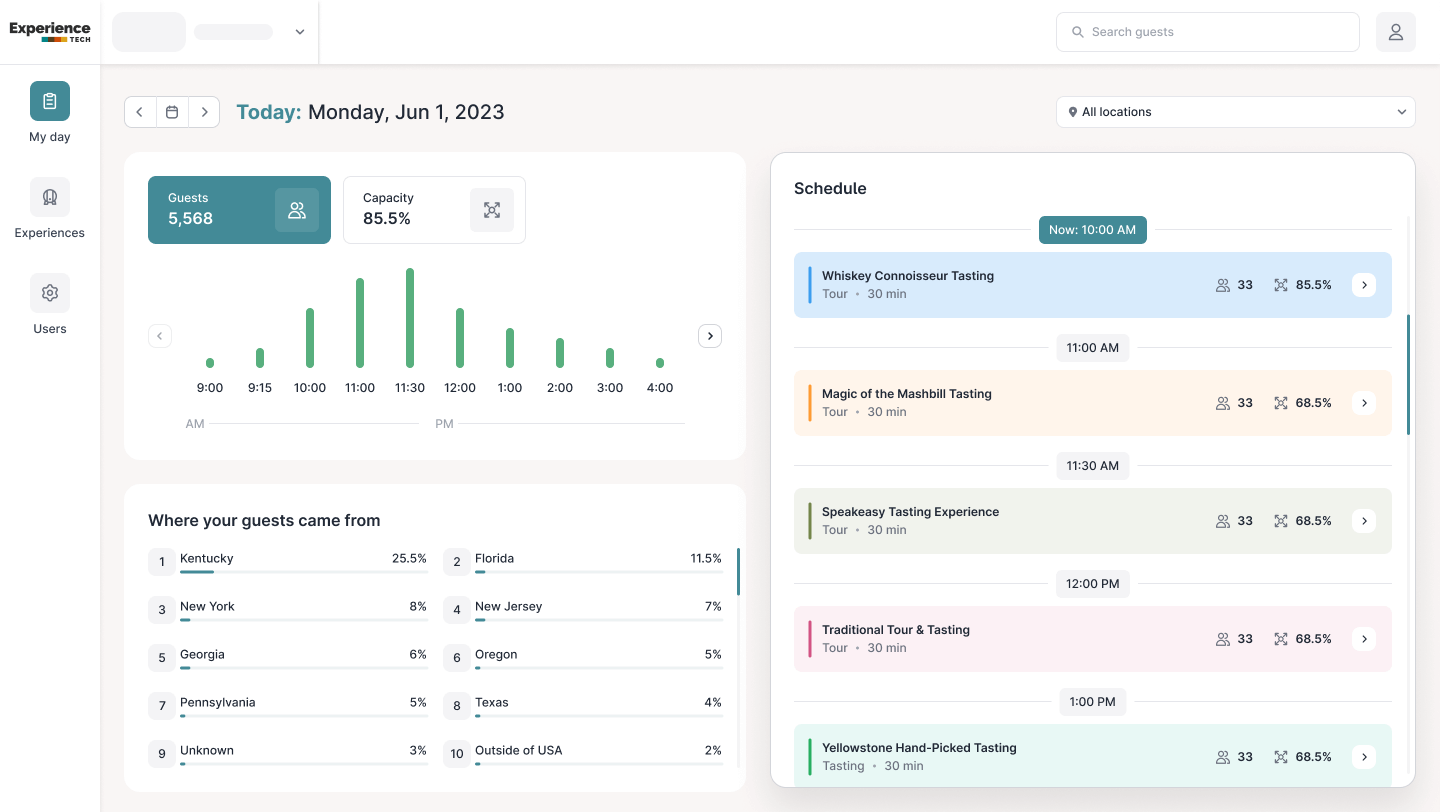The height and width of the screenshot is (812, 1440).
Task: Open the calendar date picker icon
Action: (x=172, y=112)
